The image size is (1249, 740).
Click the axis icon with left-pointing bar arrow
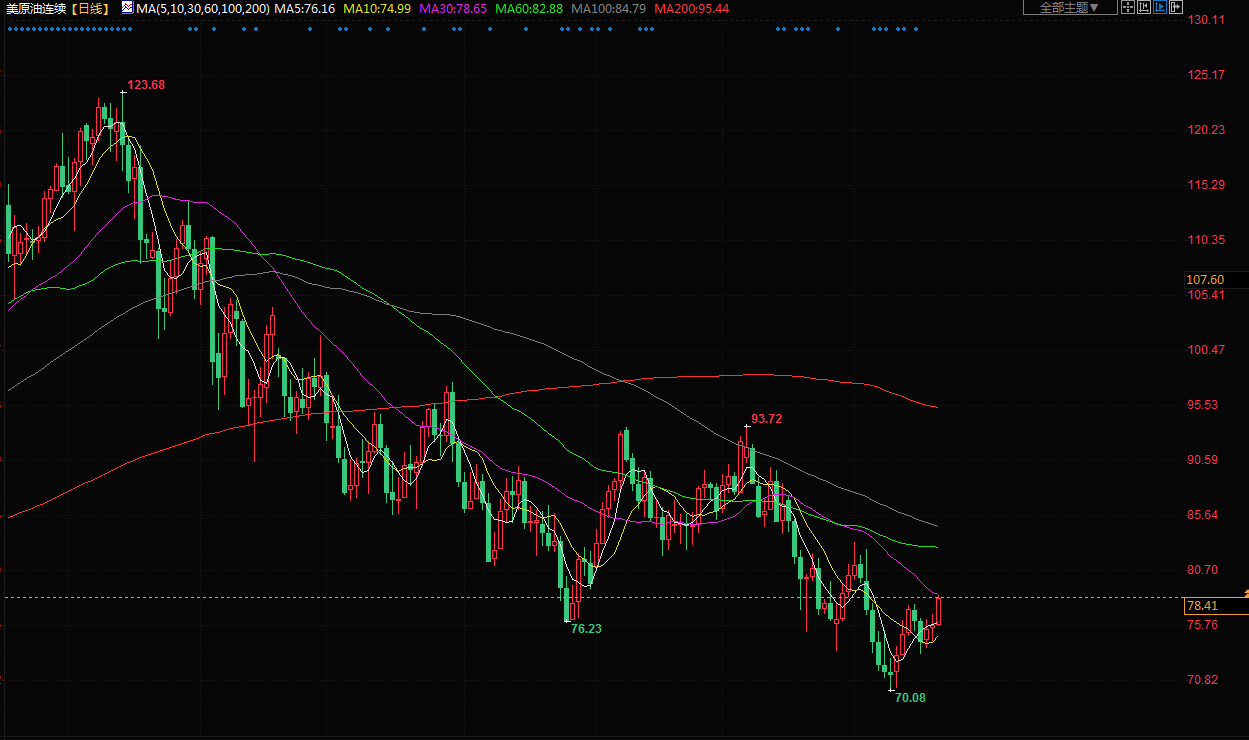tap(1144, 8)
